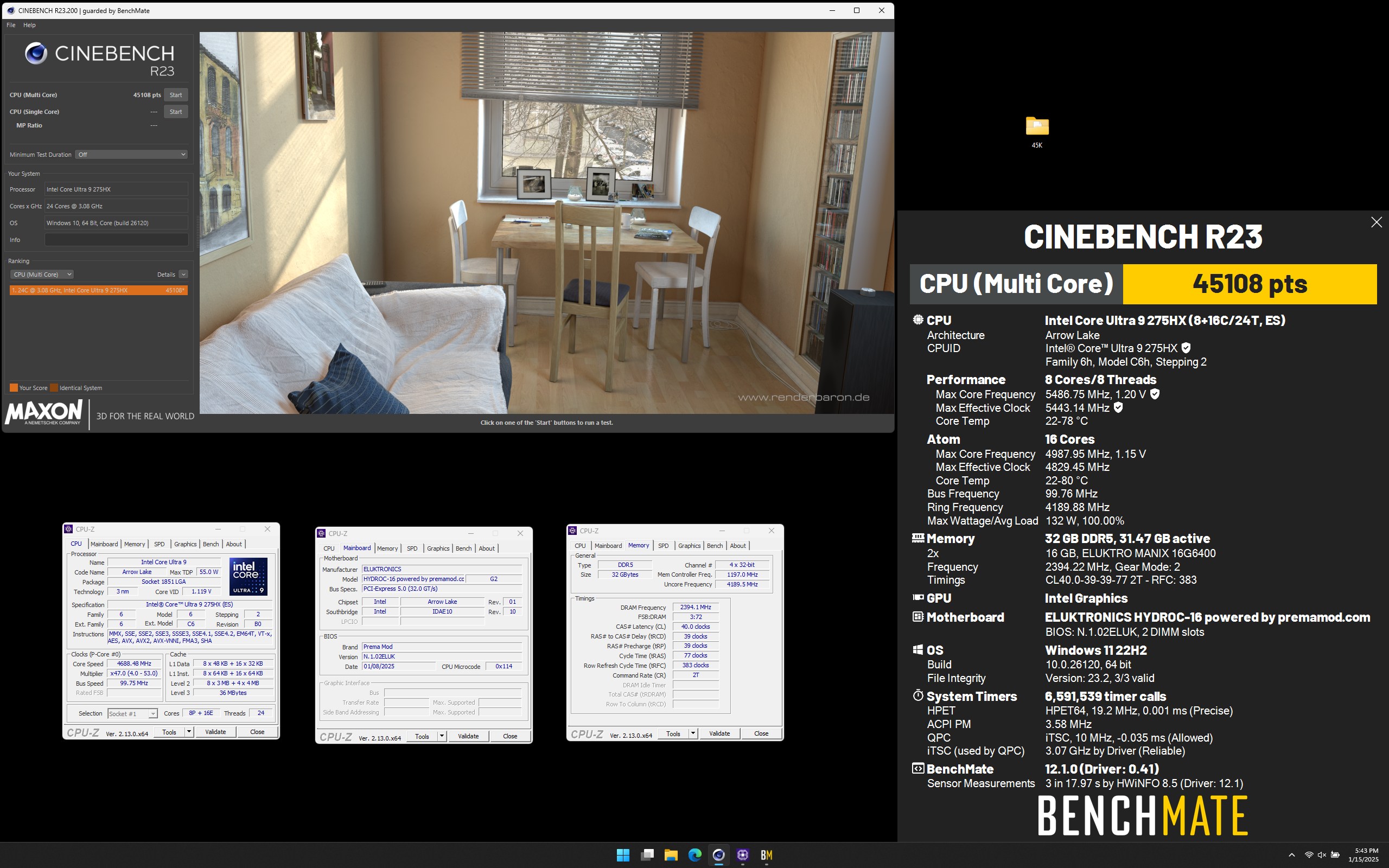Select the orange ranking bar for 275HX
1389x868 pixels.
(98, 290)
